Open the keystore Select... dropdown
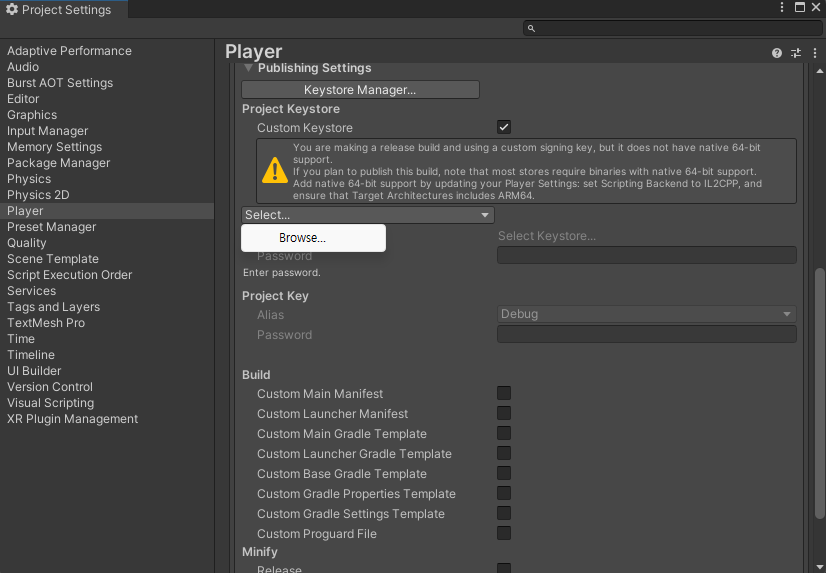This screenshot has width=826, height=573. (x=368, y=215)
